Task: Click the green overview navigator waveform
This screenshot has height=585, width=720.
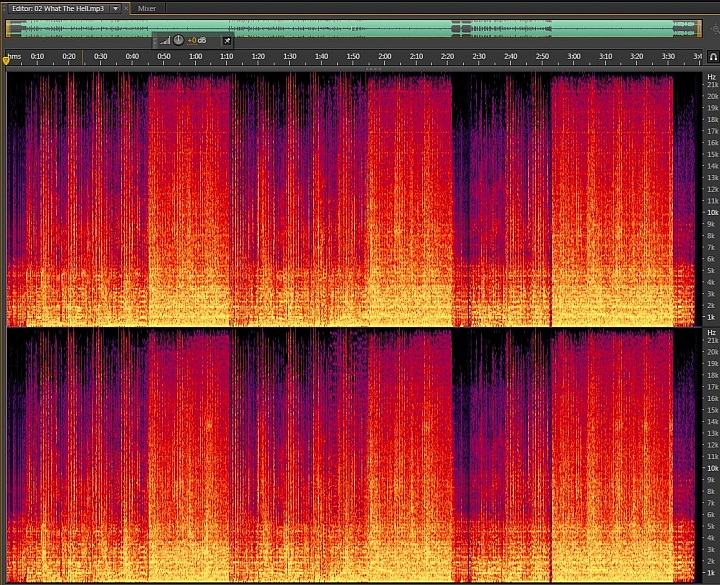Action: tap(354, 28)
